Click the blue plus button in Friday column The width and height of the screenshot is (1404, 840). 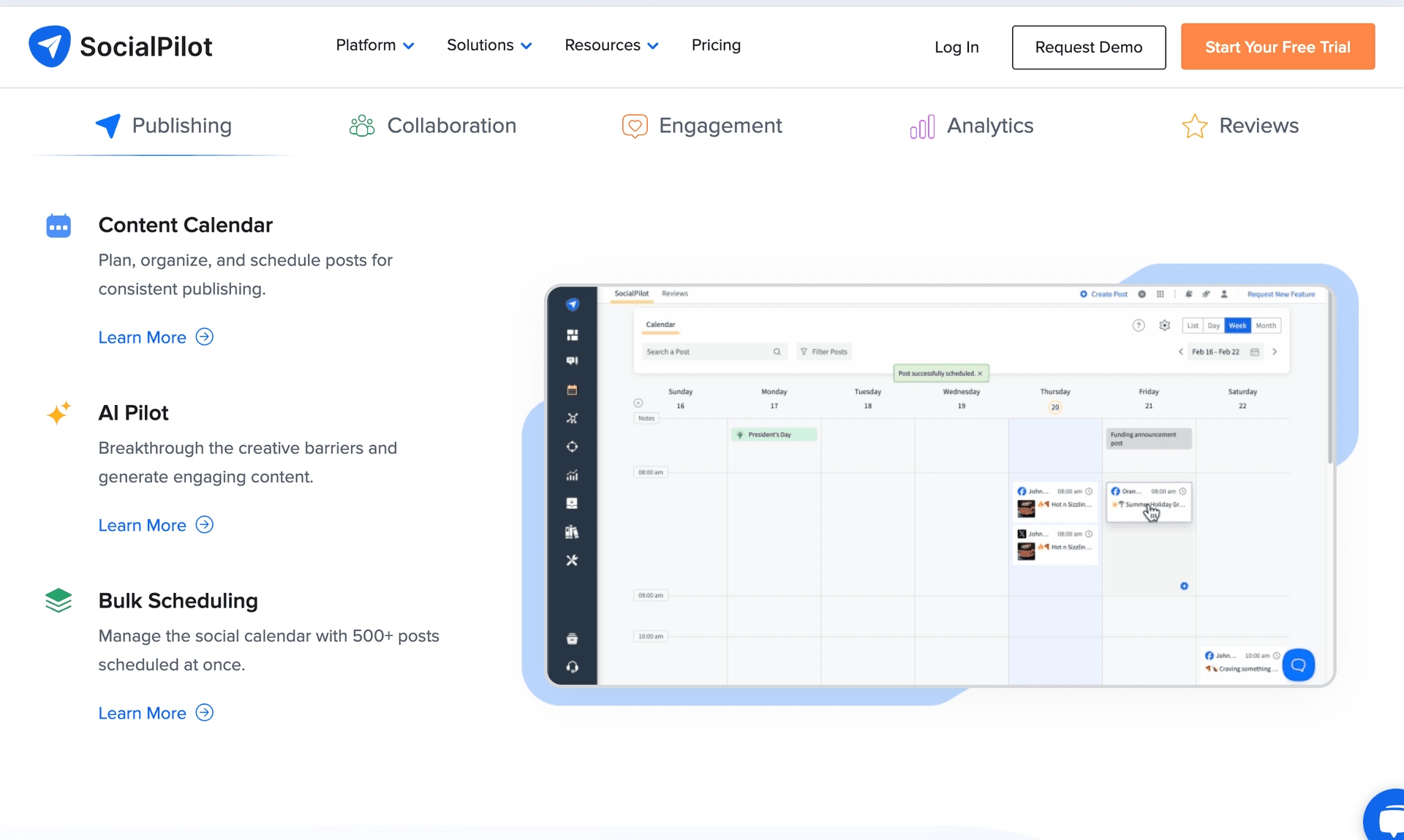coord(1184,586)
